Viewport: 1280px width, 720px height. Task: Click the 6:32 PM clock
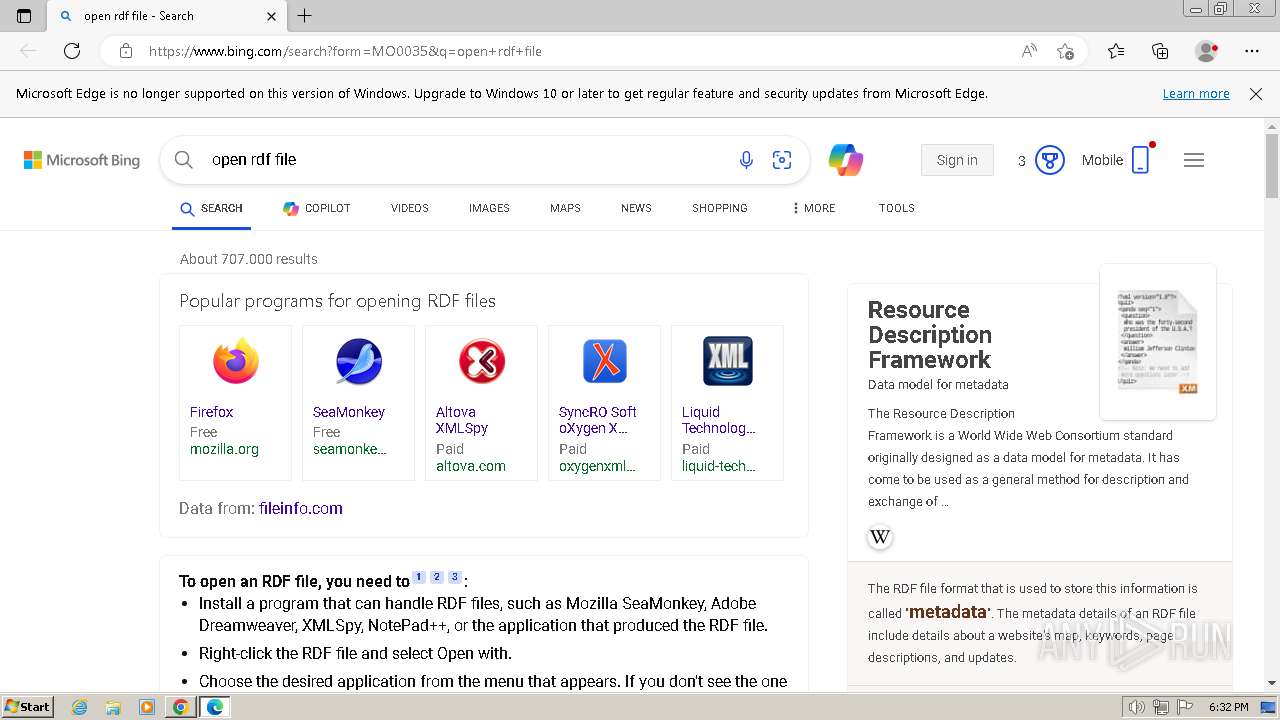coord(1229,707)
